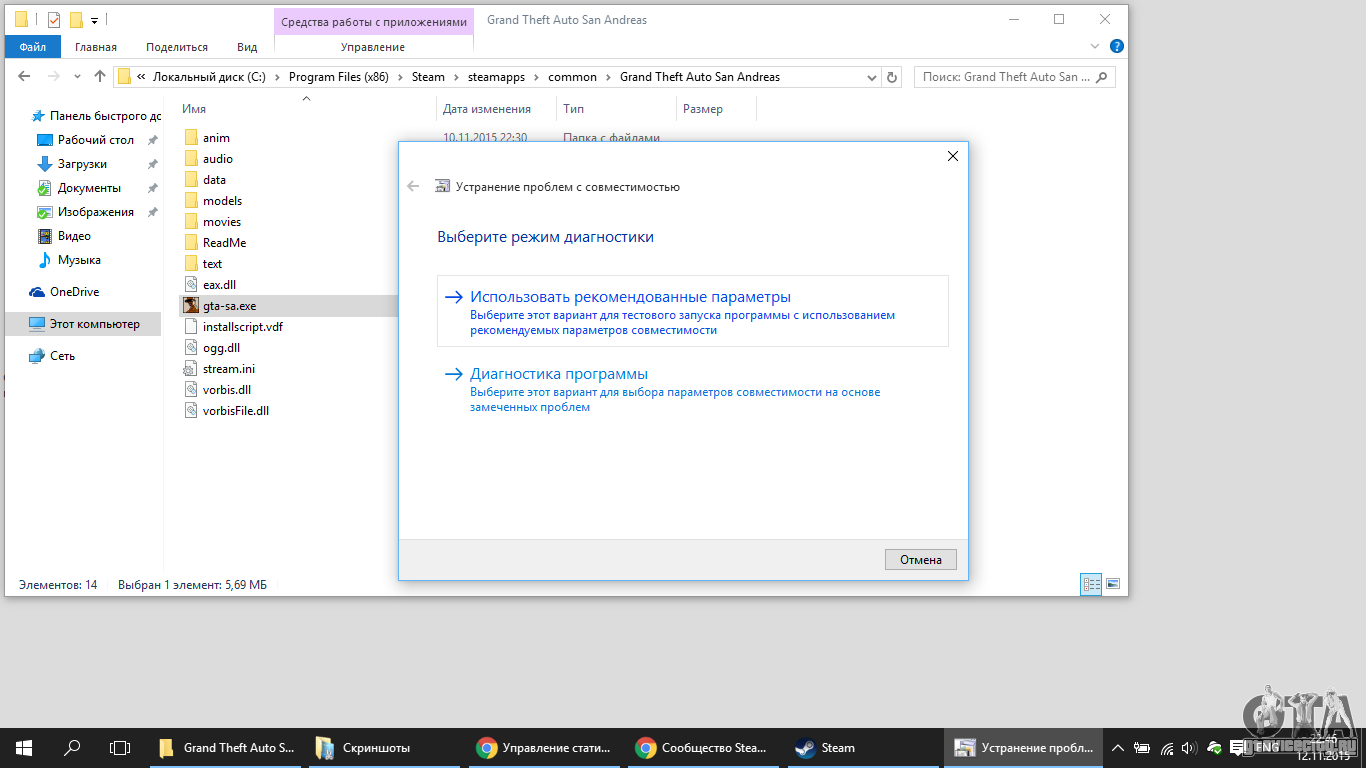Screen dimensions: 1366x768
Task: Open taskbar search
Action: (x=72, y=748)
